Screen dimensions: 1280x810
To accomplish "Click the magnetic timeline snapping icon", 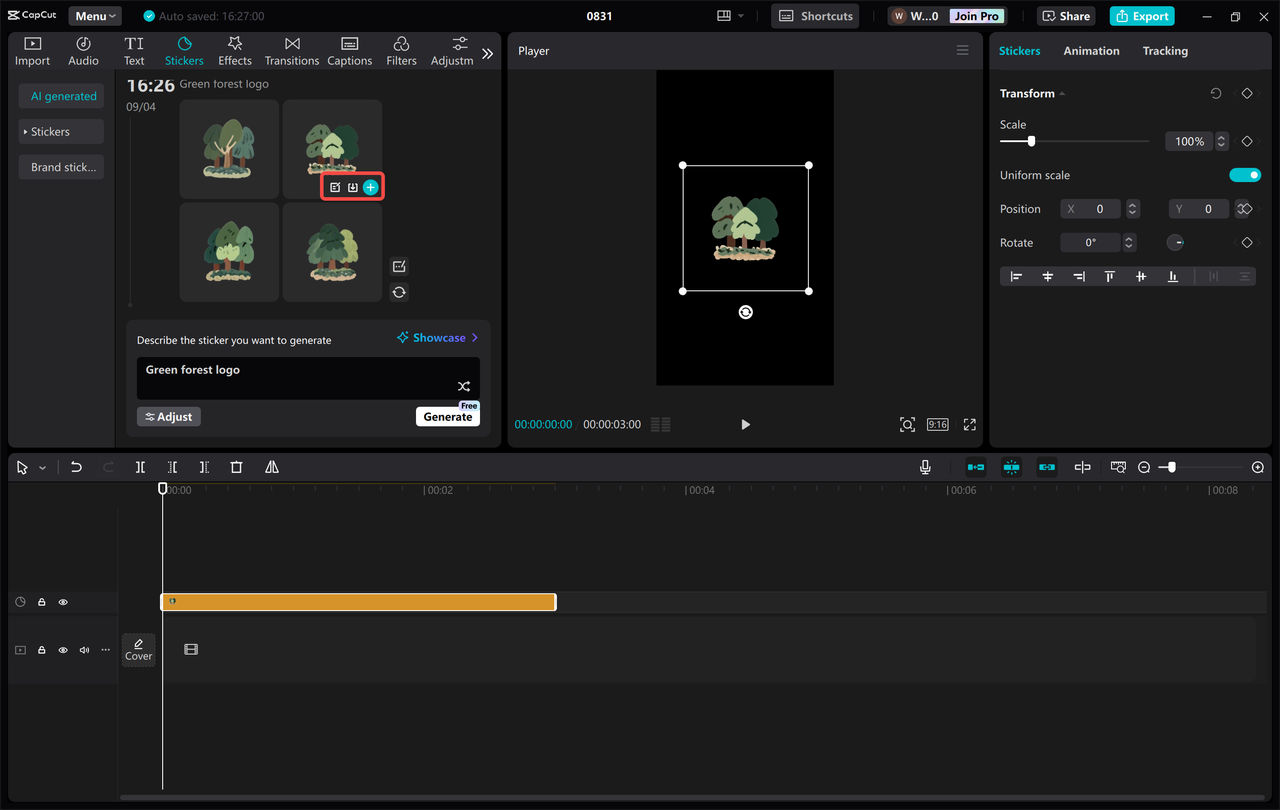I will point(1011,467).
